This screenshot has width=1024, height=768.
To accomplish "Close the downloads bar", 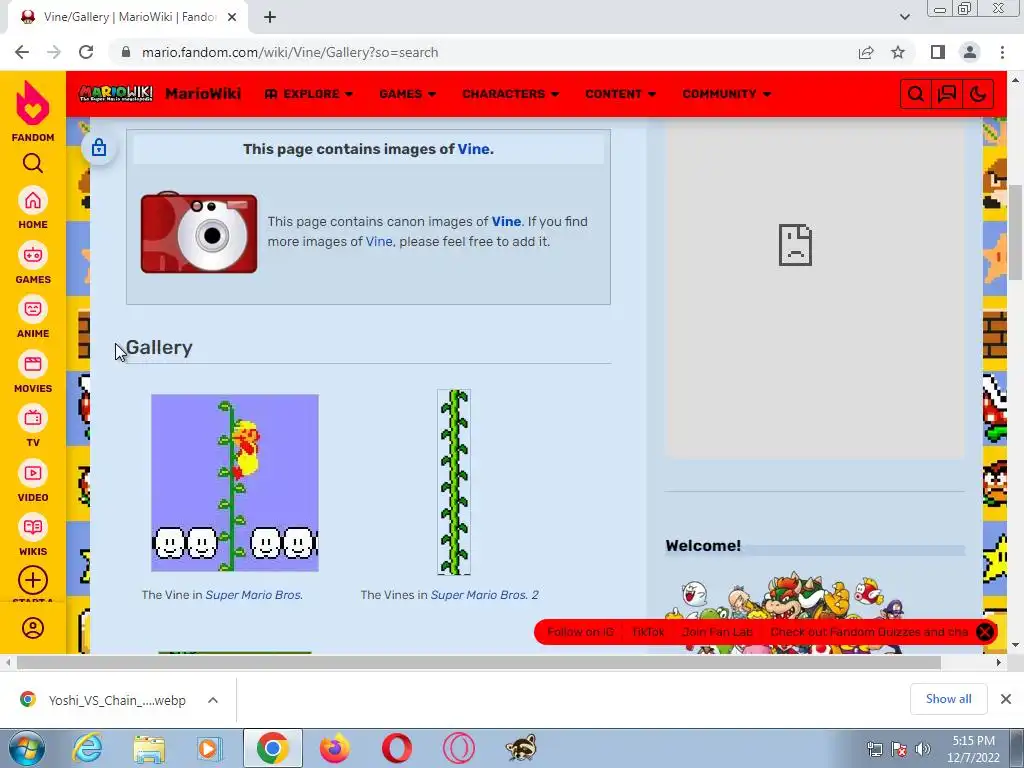I will tap(1006, 699).
